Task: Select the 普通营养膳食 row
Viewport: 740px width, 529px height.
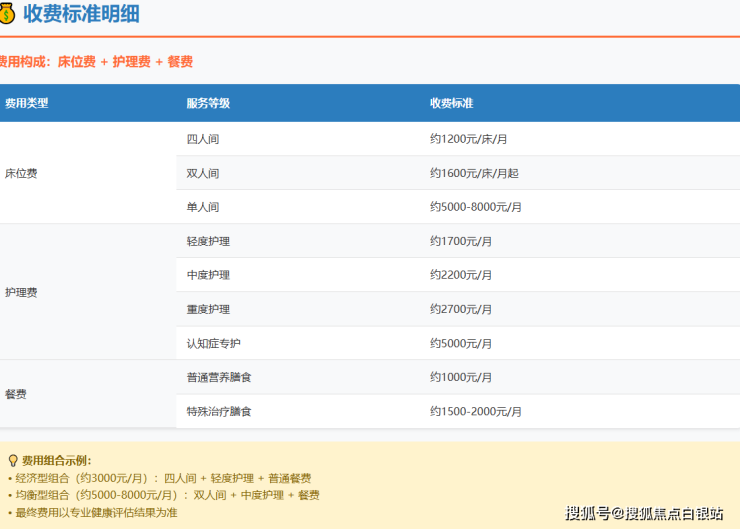Action: 219,377
